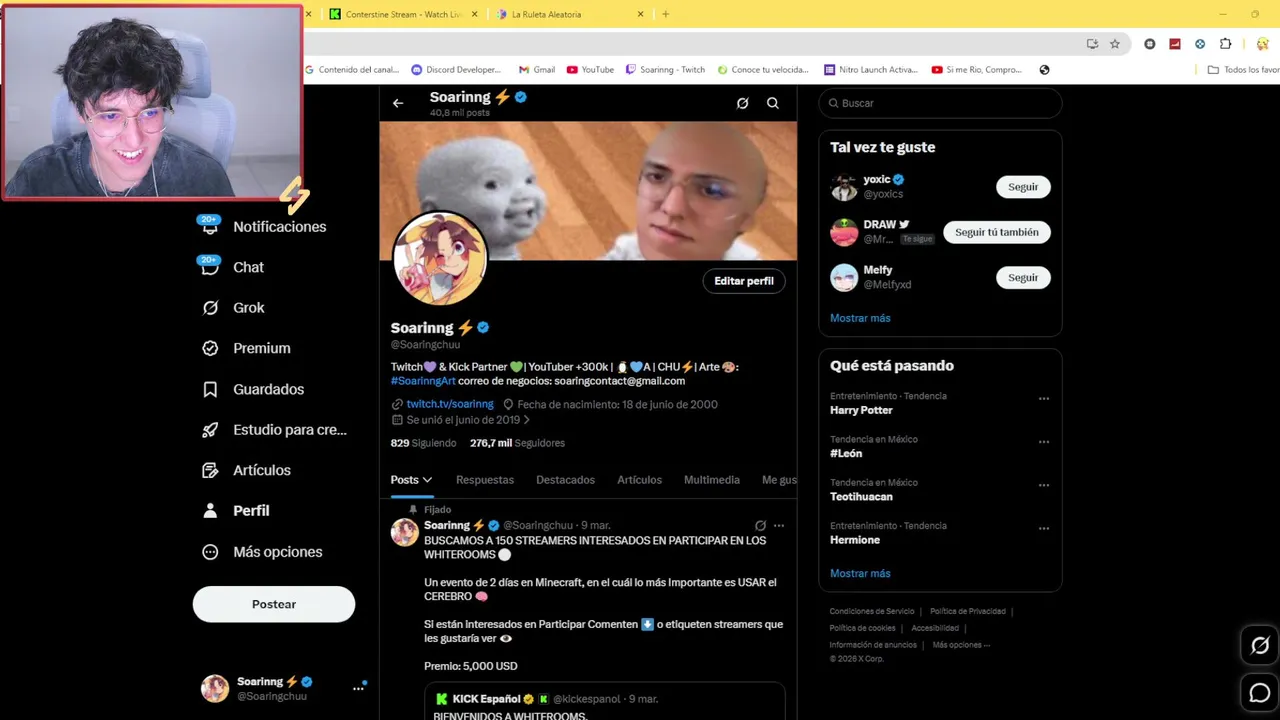Screen dimensions: 1280x720
Task: Switch to the Multimedia tab
Action: pos(712,480)
